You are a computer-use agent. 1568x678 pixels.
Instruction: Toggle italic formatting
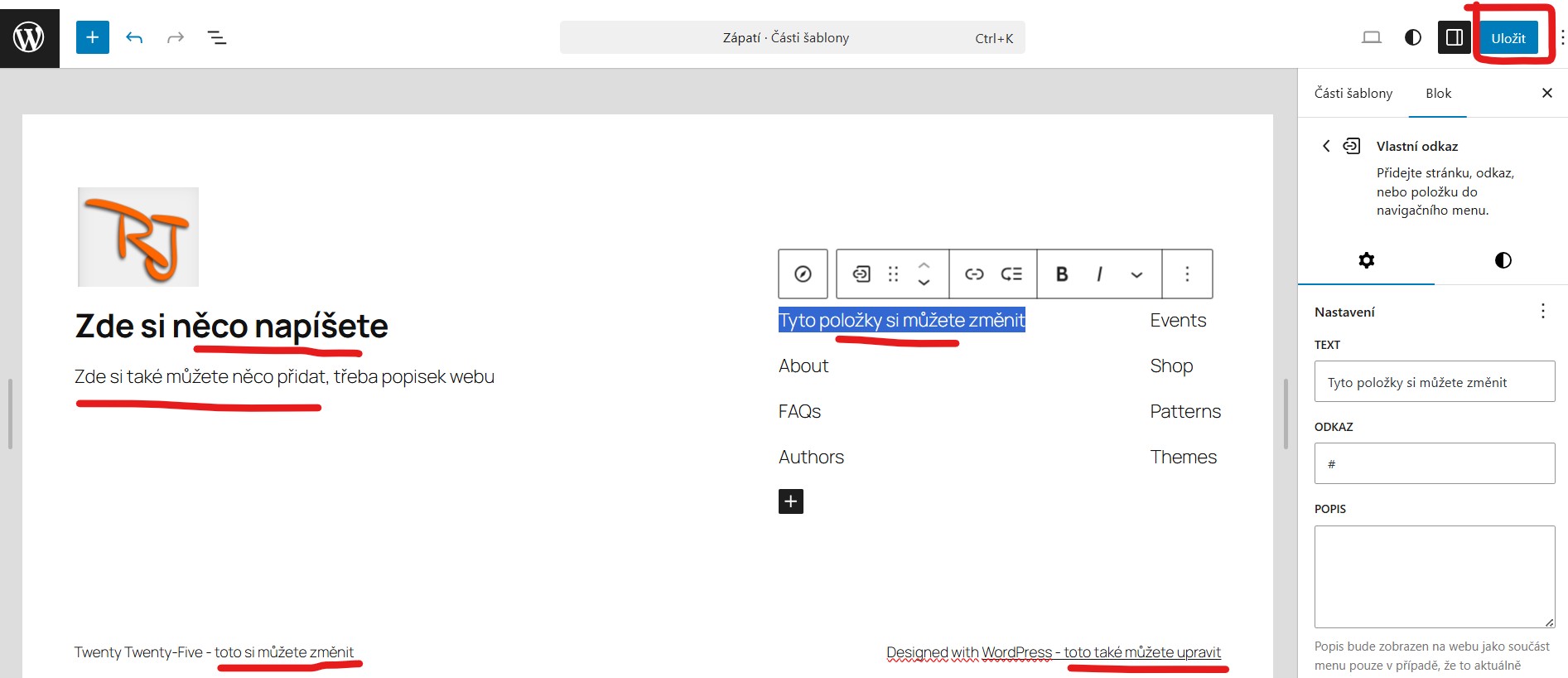tap(1099, 274)
